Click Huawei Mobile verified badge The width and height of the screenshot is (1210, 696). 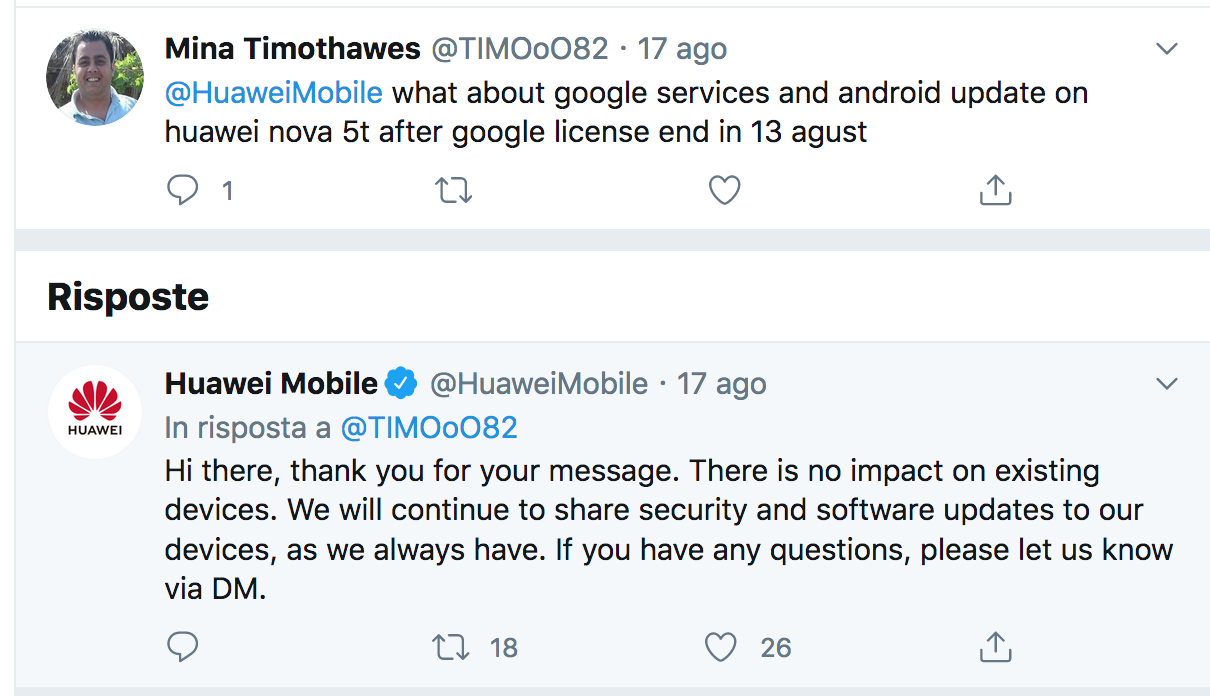(x=402, y=383)
